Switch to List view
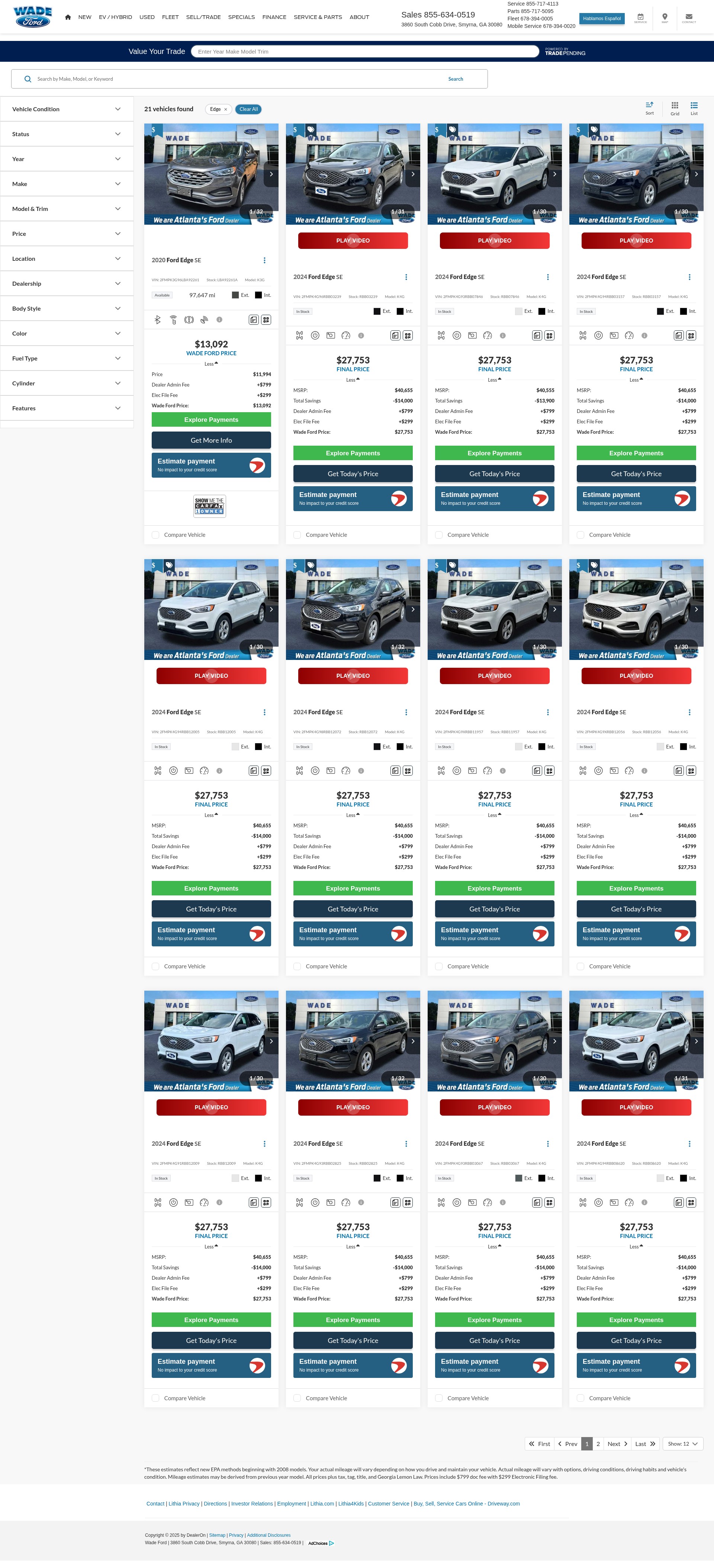Image resolution: width=714 pixels, height=1568 pixels. [694, 108]
